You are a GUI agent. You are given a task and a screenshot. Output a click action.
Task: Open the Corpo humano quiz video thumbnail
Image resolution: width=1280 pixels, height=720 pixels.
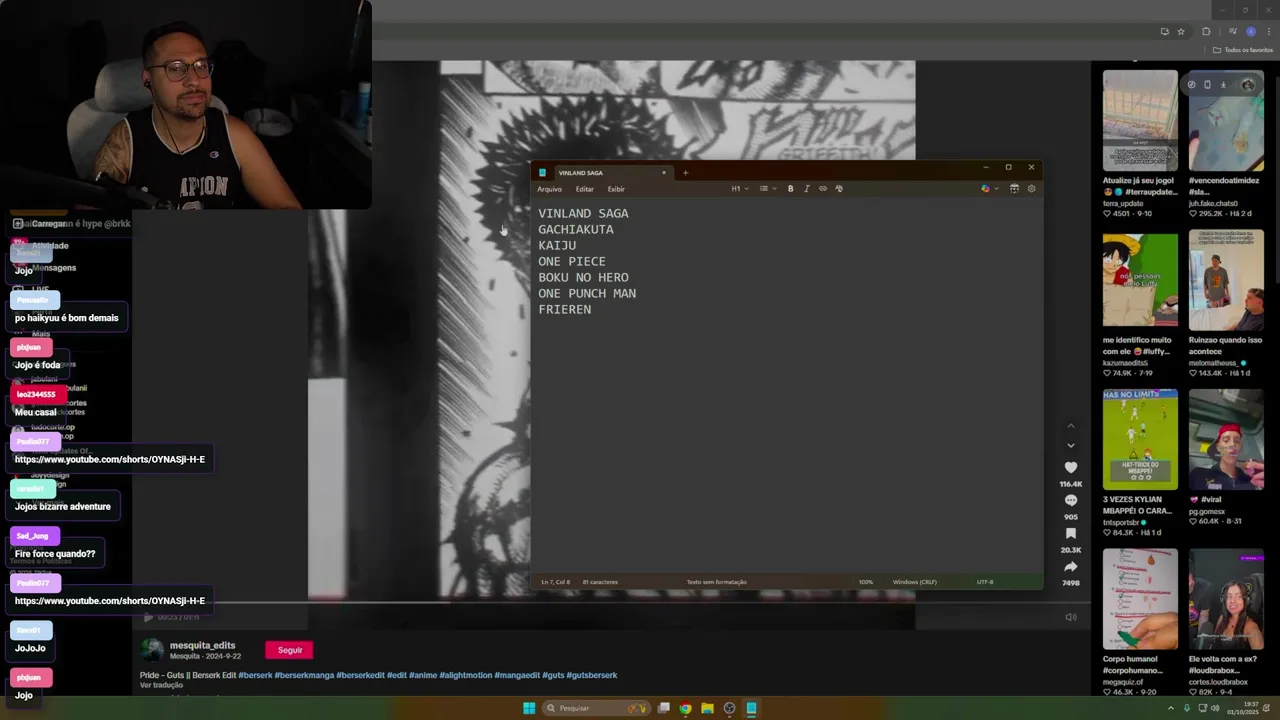coord(1140,599)
